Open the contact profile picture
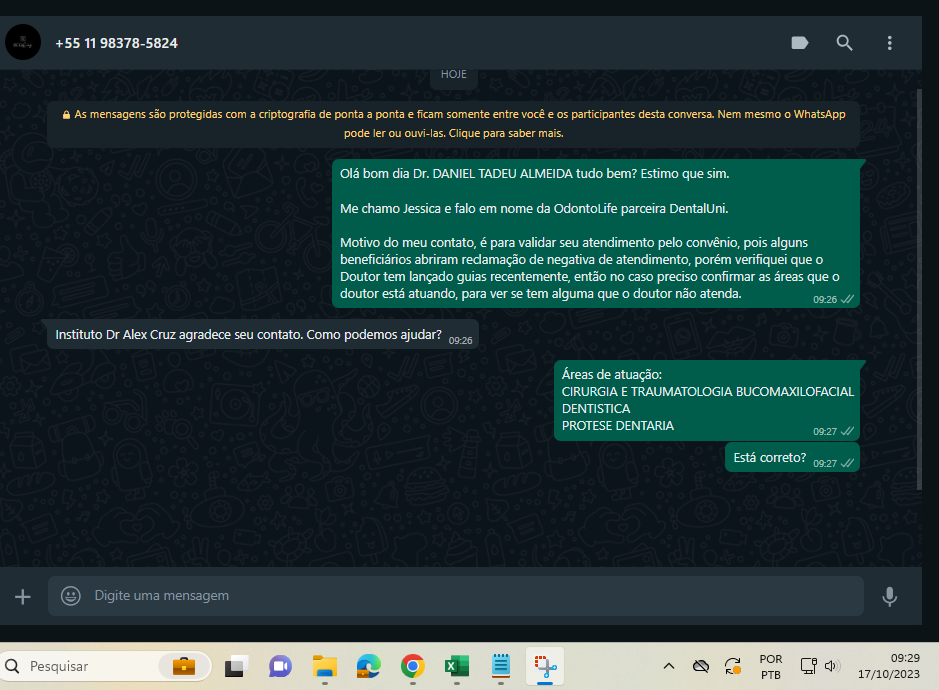Screen dimensions: 939x690 (23, 43)
